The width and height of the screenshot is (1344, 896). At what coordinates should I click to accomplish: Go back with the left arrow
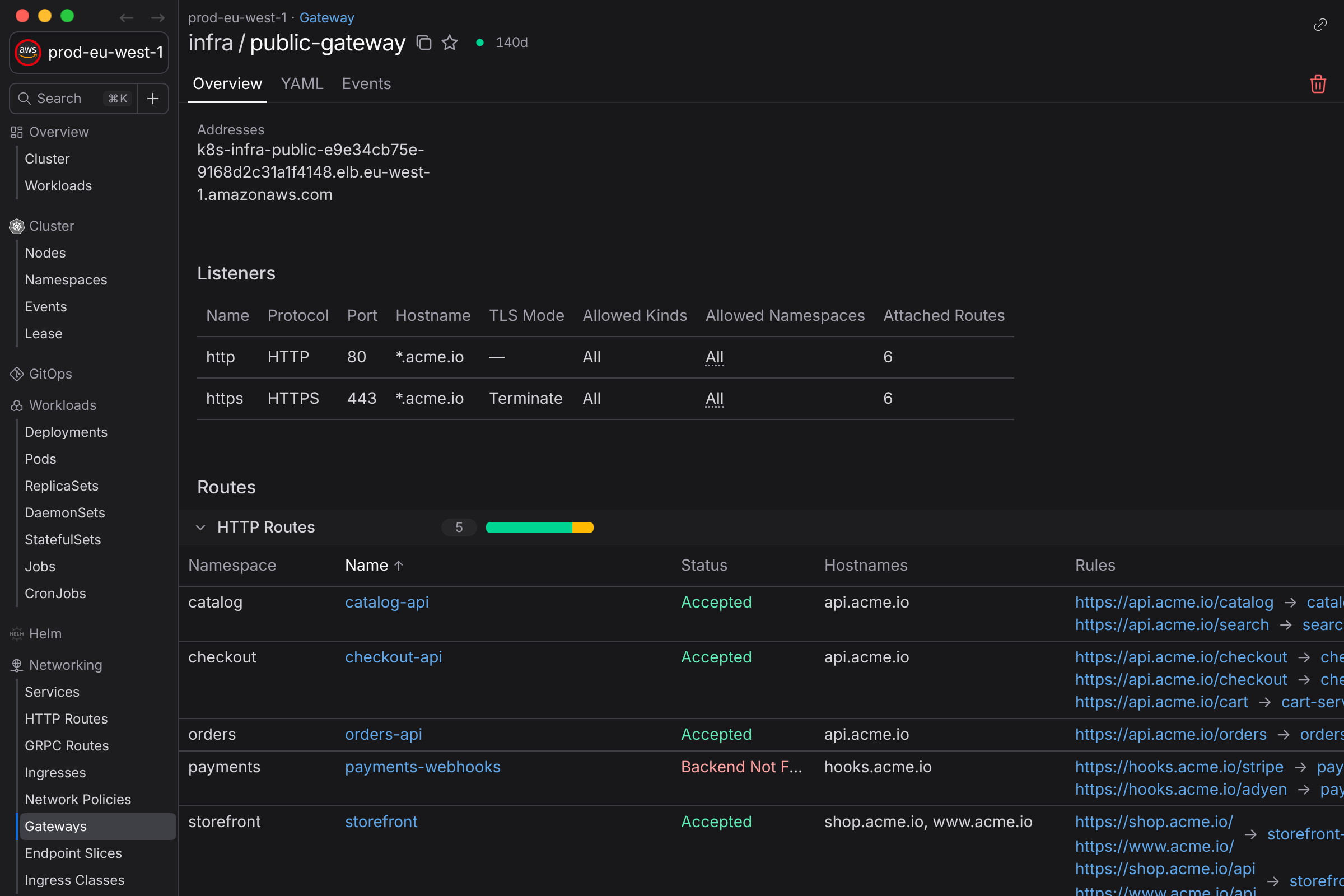point(127,18)
